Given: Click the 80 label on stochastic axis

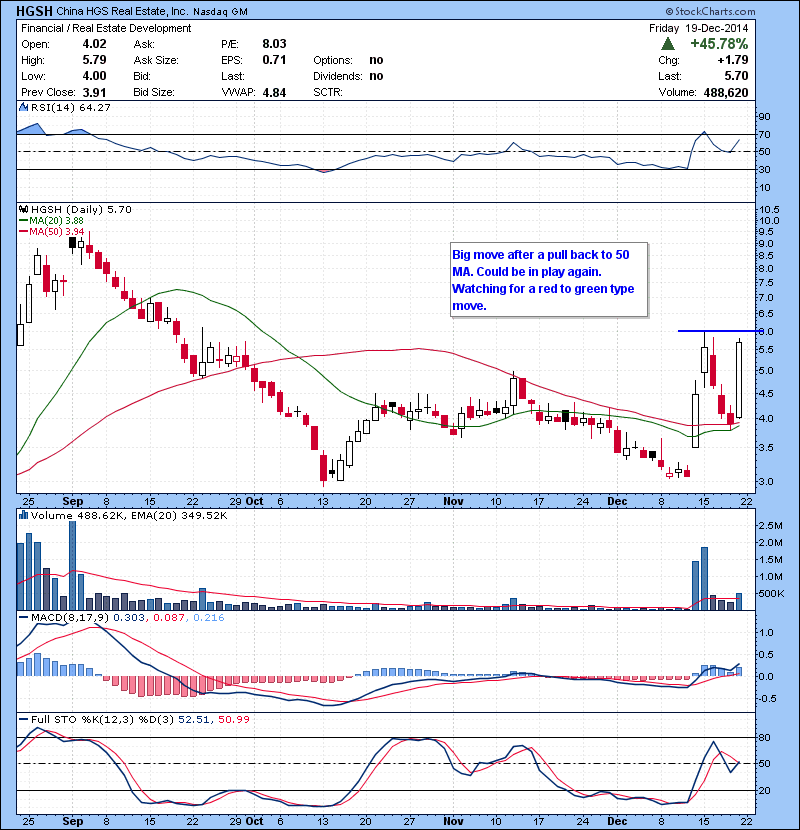Looking at the screenshot, I should tap(765, 737).
